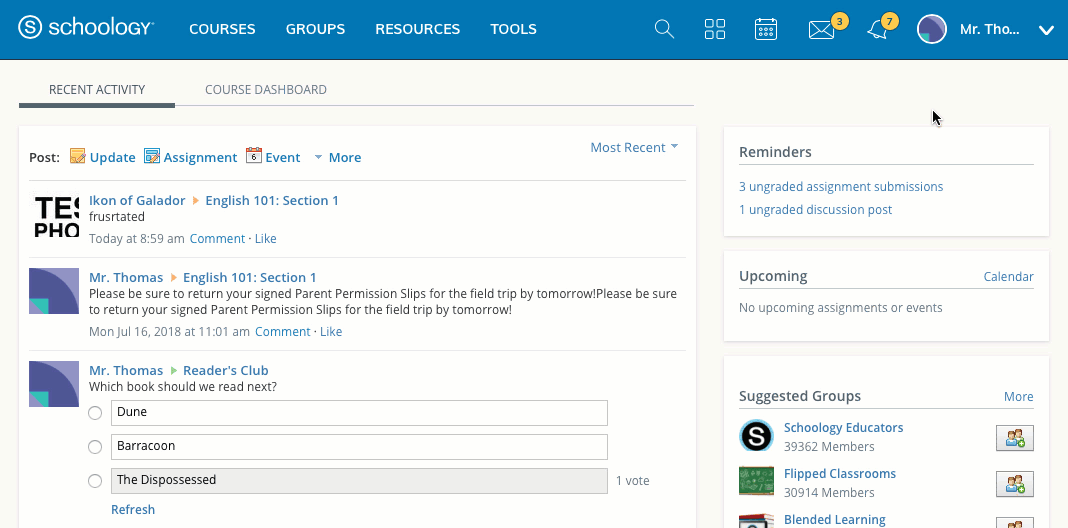1068x528 pixels.
Task: Click Ikon of Galador profile thumbnail
Action: click(54, 217)
